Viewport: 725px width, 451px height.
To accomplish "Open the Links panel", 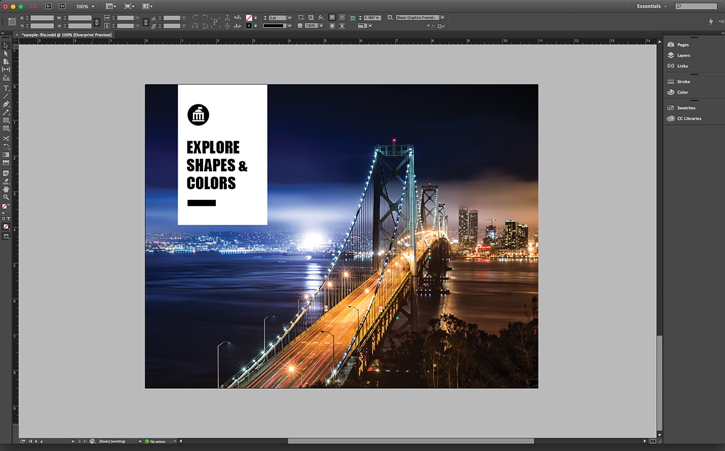I will tap(682, 66).
